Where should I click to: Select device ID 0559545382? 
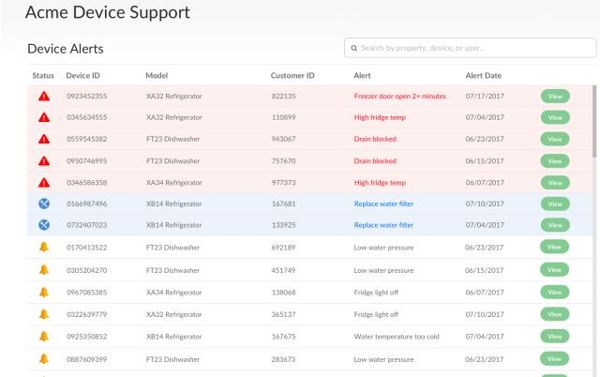click(x=87, y=139)
